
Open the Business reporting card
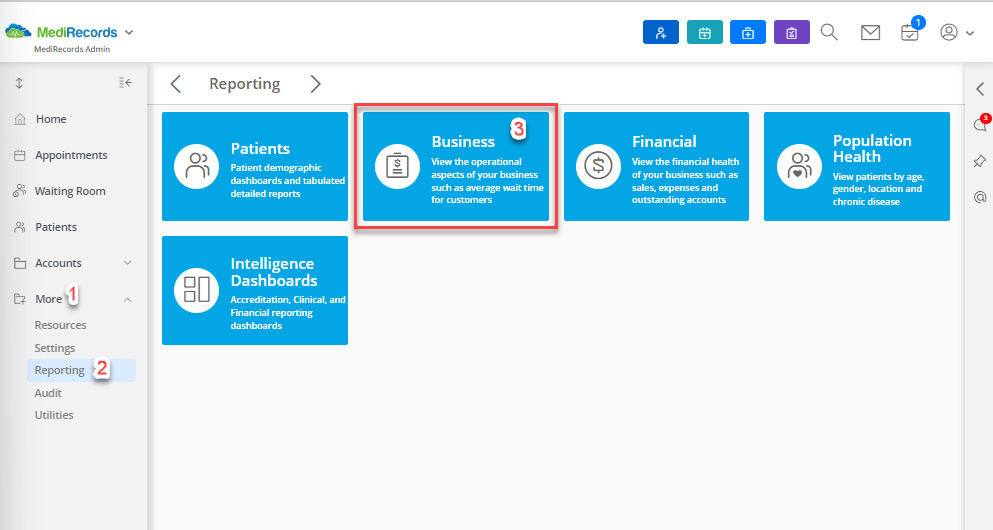(x=456, y=167)
